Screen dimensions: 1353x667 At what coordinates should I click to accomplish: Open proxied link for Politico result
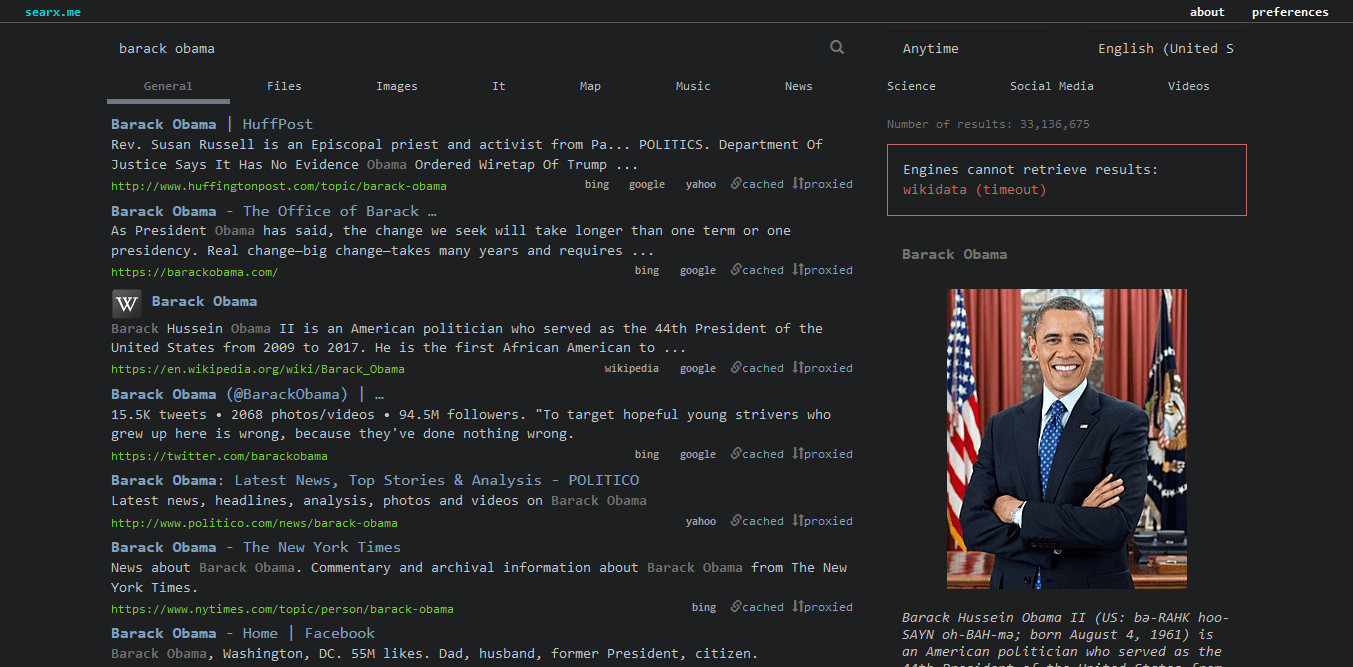click(x=822, y=521)
